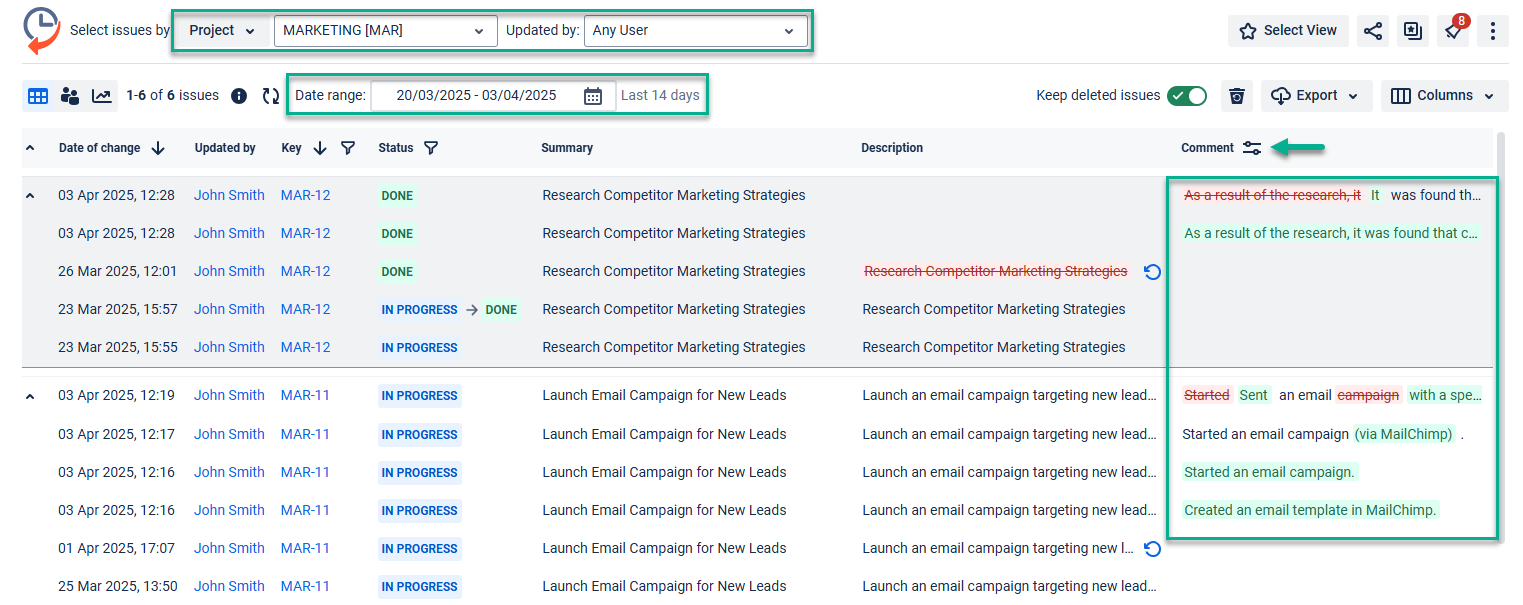Switch to the grid table view
Viewport: 1523px width, 605px height.
coord(38,96)
